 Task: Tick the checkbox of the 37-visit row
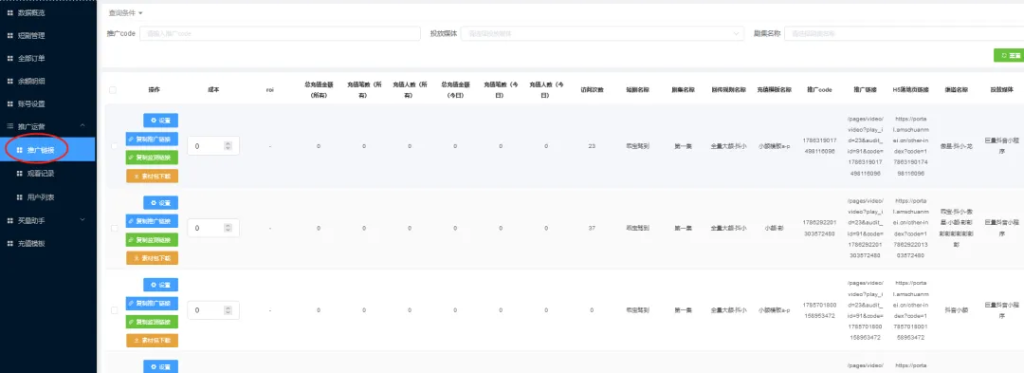(114, 228)
